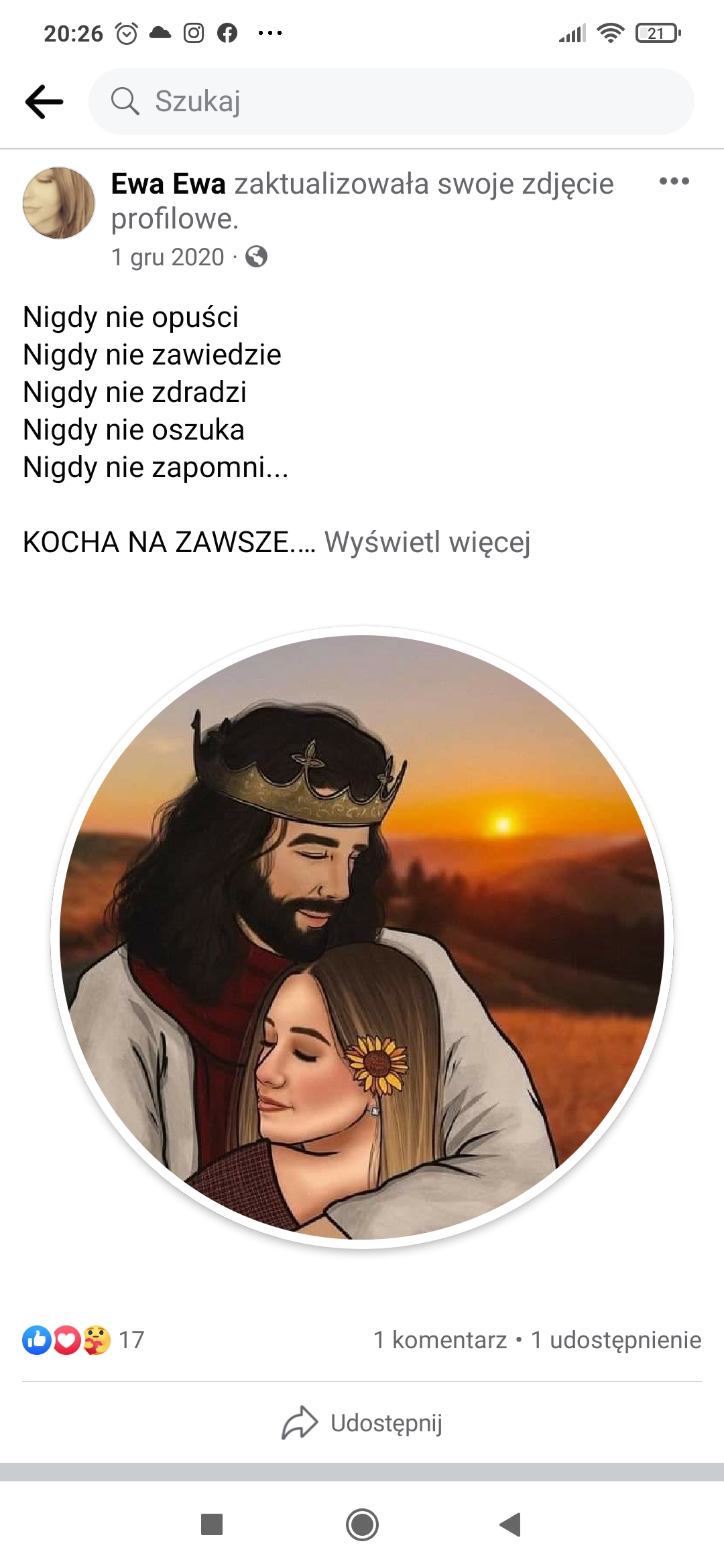Image resolution: width=724 pixels, height=1568 pixels.
Task: Open the 17 reactions count list
Action: pyautogui.click(x=131, y=1340)
